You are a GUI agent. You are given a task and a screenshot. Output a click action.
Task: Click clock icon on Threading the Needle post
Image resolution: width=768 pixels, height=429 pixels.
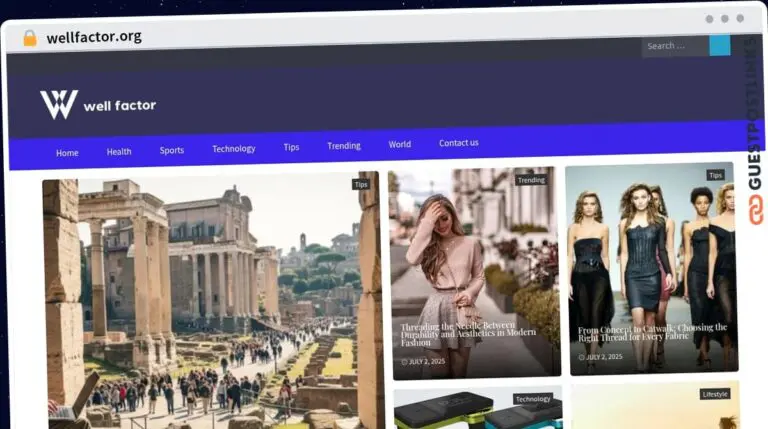pyautogui.click(x=404, y=361)
